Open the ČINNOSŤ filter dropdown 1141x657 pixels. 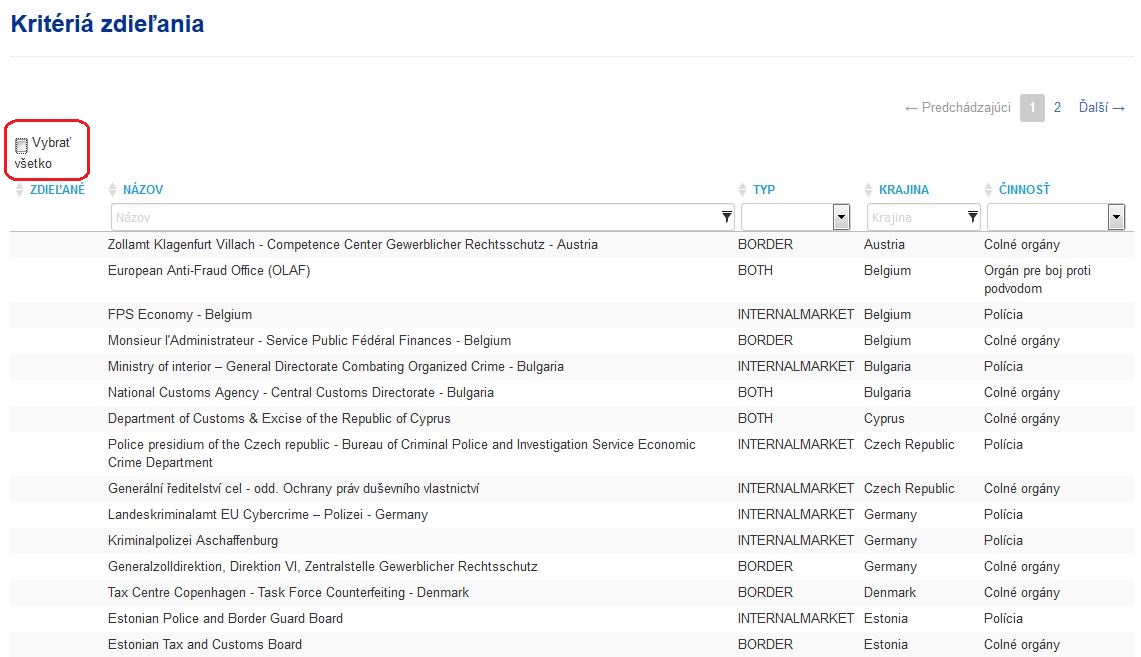(1116, 217)
